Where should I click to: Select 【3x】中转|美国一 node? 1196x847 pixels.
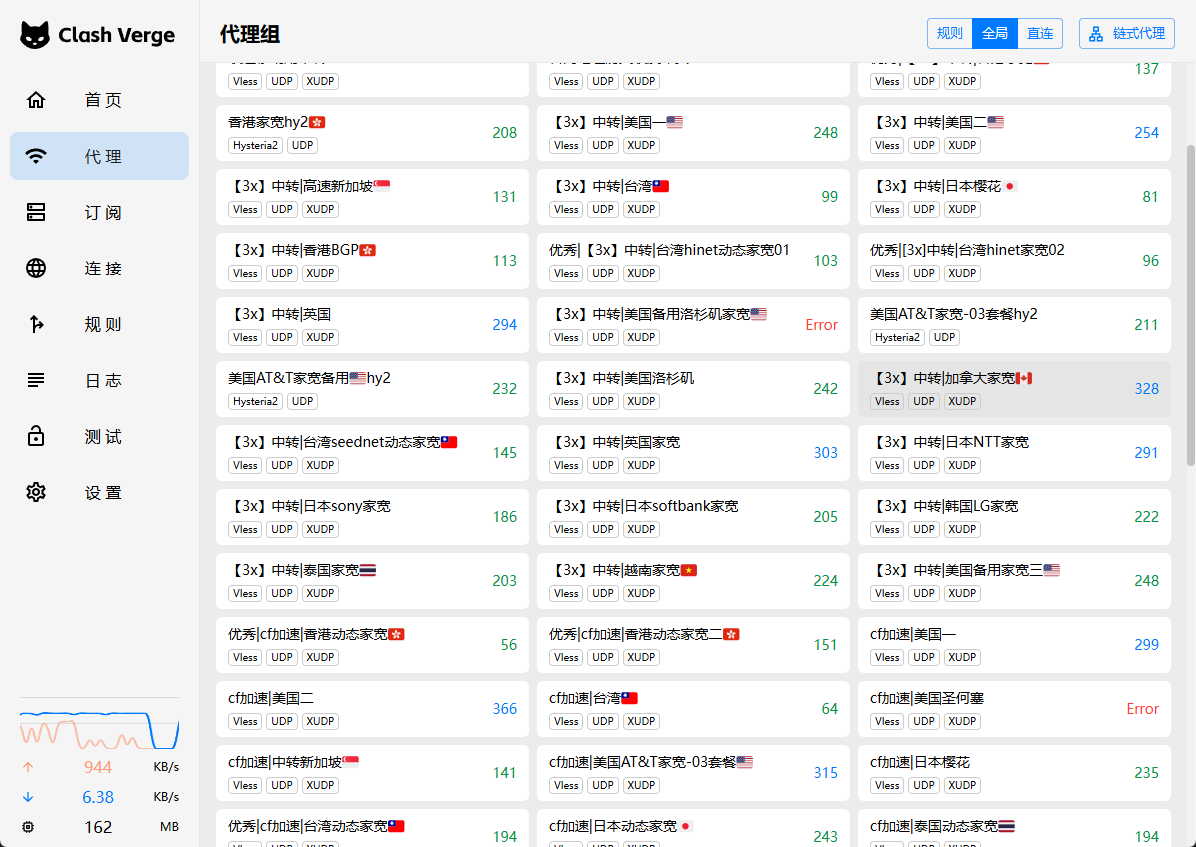coord(693,133)
